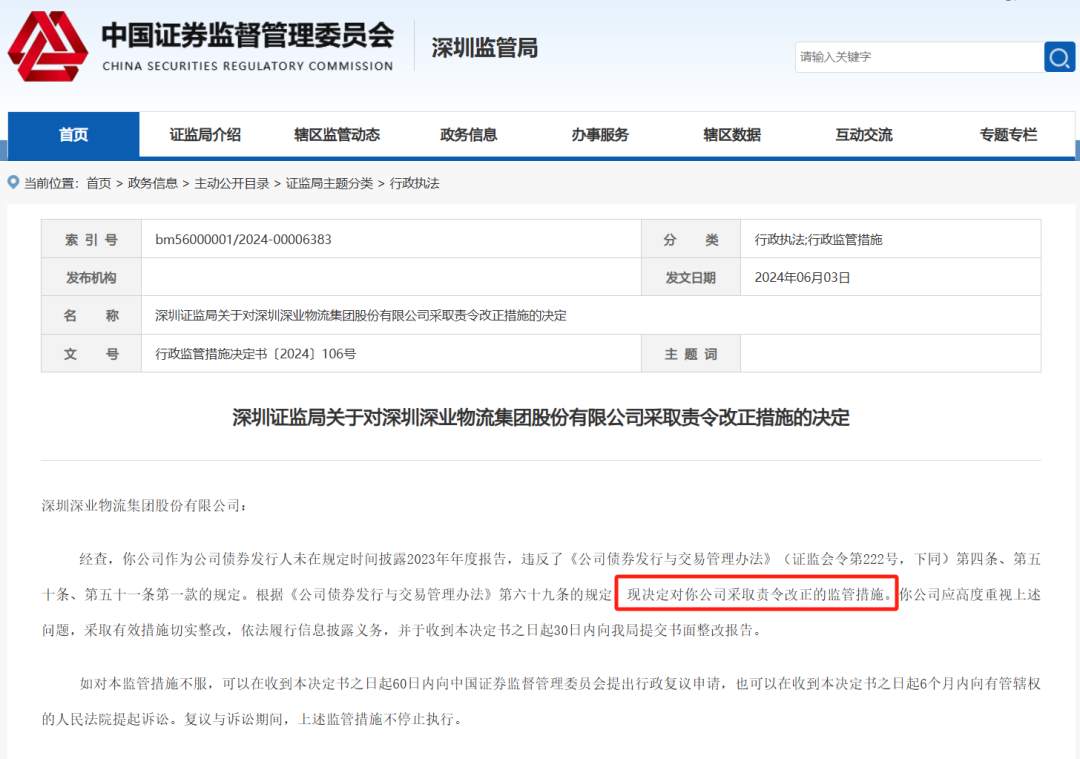1080x759 pixels.
Task: Click the 索引号 label cell
Action: pos(92,239)
